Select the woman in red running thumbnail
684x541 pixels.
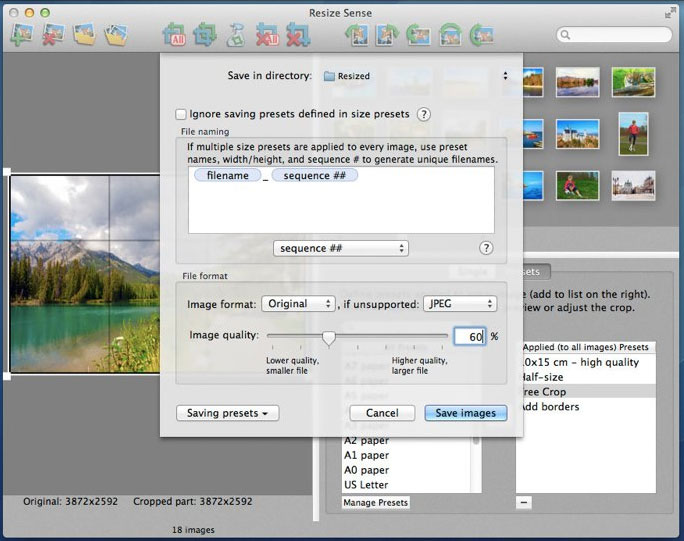tap(633, 134)
